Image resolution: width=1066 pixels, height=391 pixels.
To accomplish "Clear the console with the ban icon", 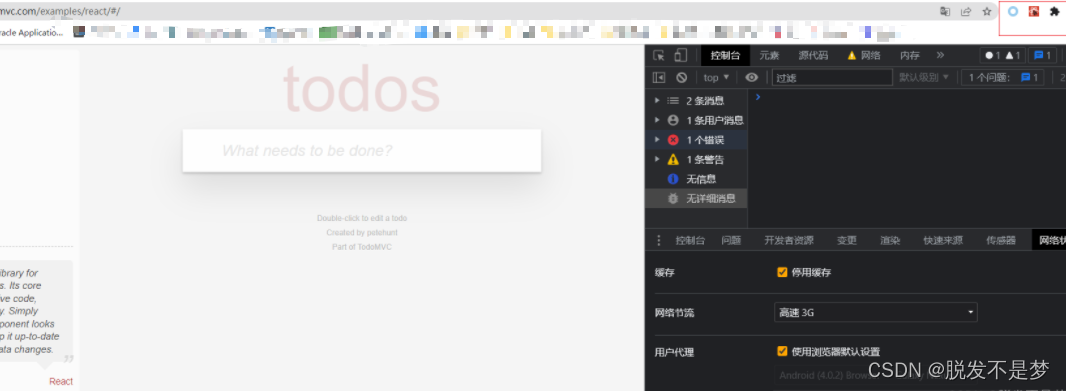I will (x=681, y=78).
